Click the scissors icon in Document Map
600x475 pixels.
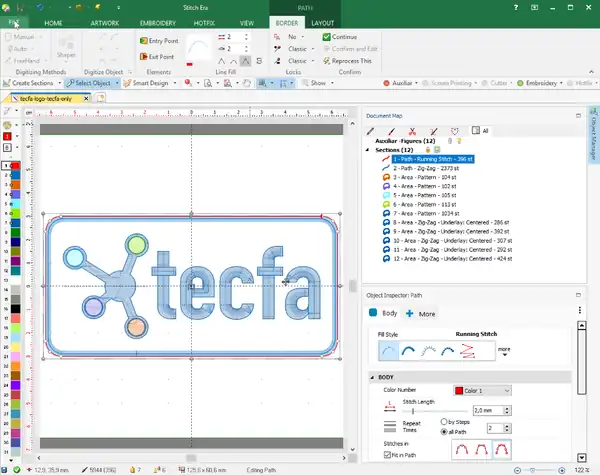click(410, 131)
